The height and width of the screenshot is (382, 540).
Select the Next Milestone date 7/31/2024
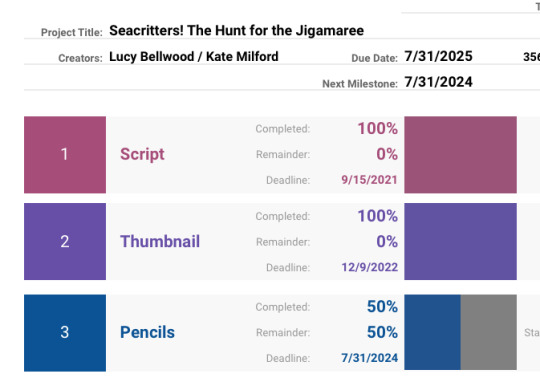(438, 82)
